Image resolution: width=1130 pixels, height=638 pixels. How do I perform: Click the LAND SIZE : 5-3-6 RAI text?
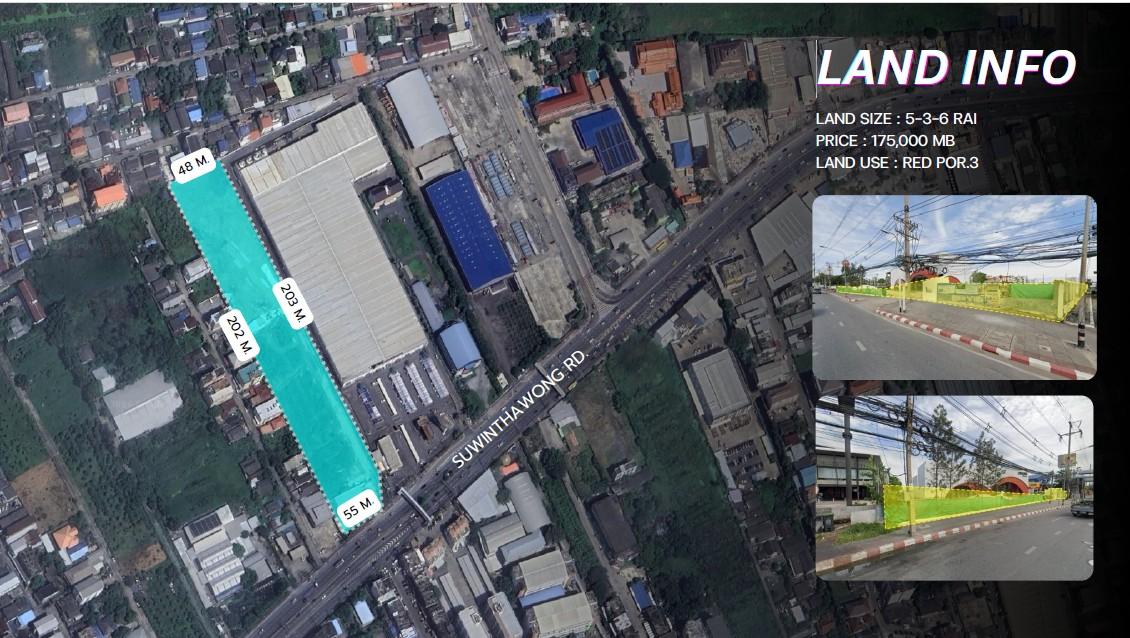[897, 119]
